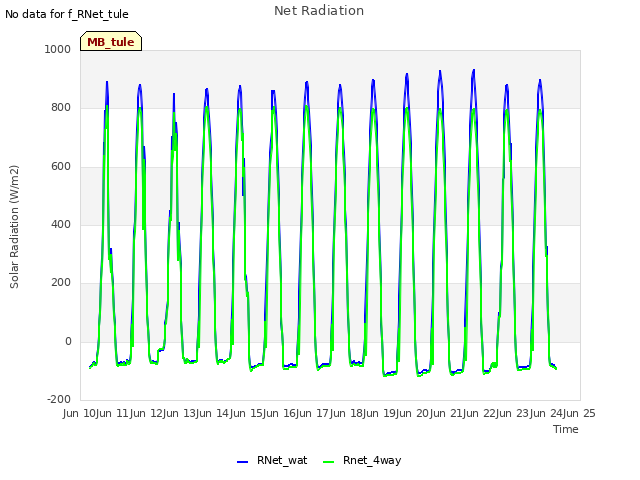
Task: Click the Solar Radiation (W/m2) axis label
Action: tap(14, 227)
